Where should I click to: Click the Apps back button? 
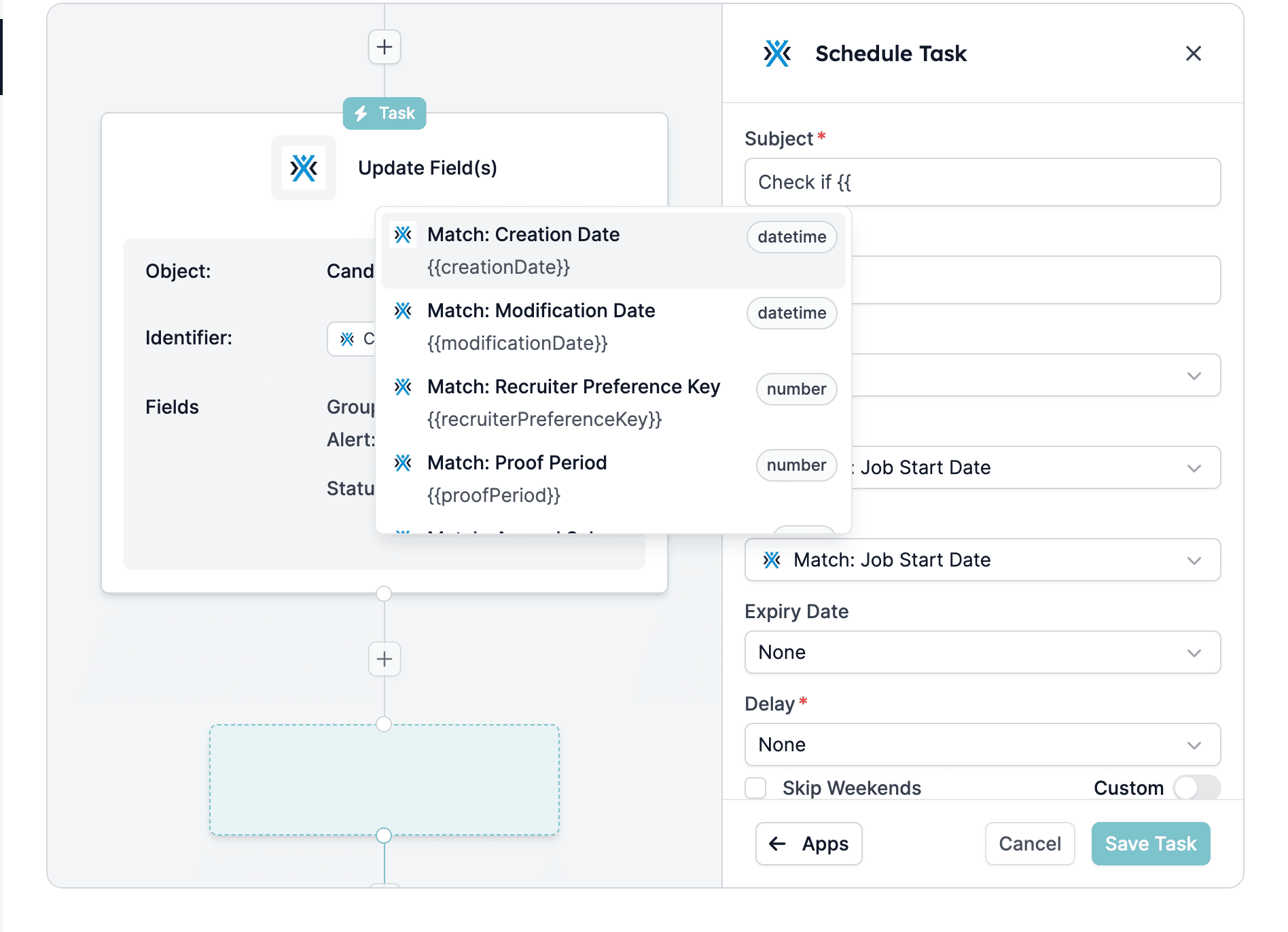809,844
